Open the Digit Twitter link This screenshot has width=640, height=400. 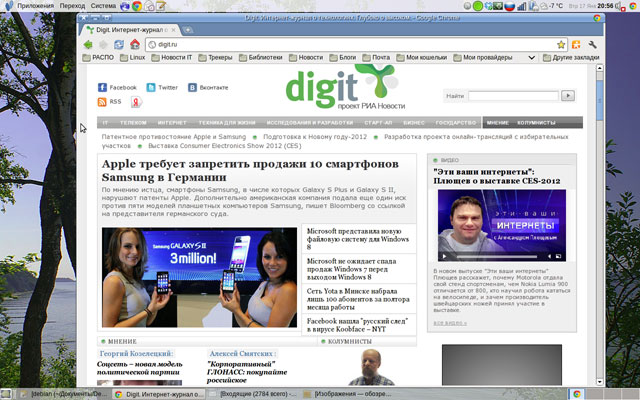(162, 87)
